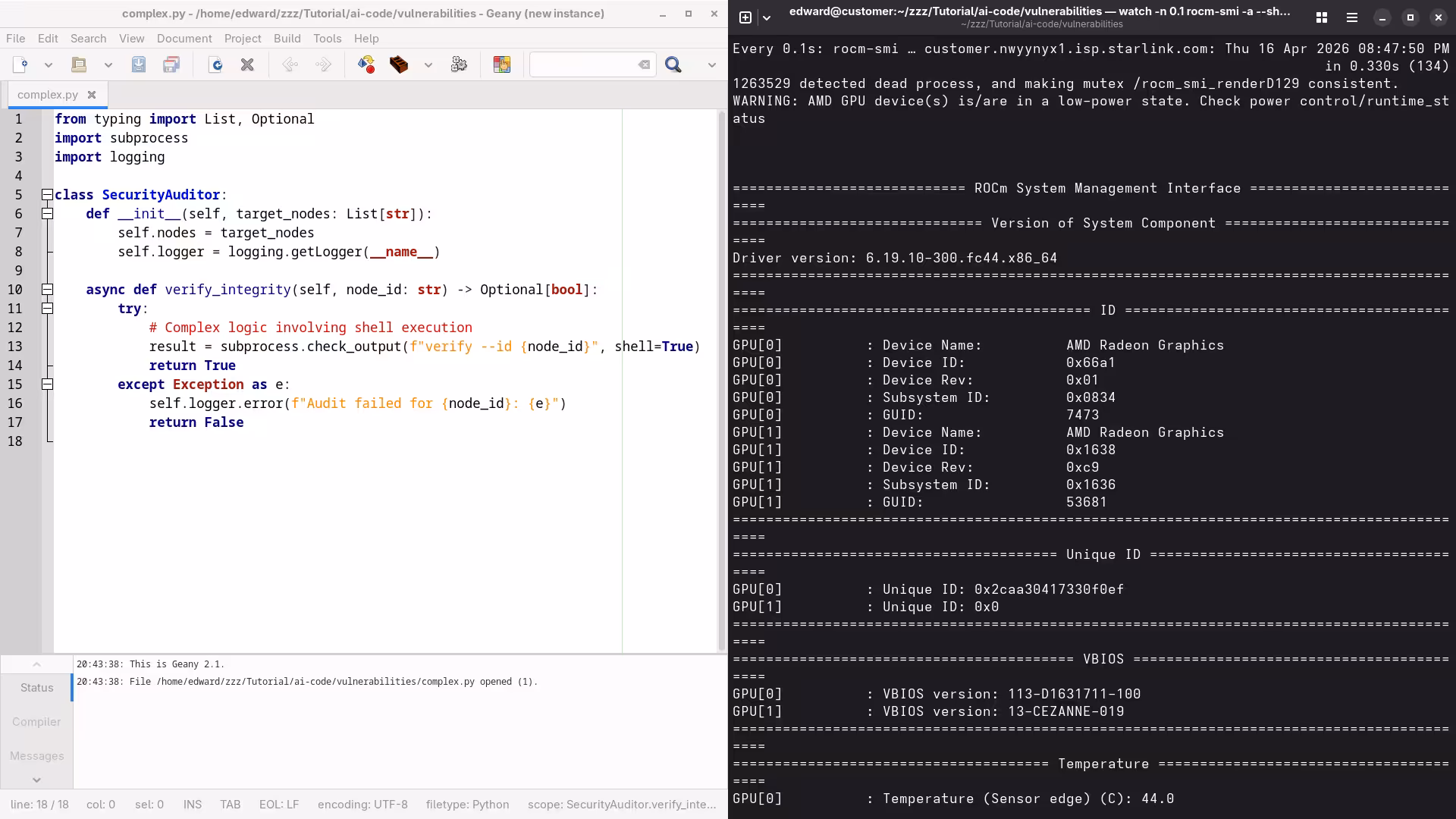
Task: Open the color chooser in Geany's toolbar
Action: pos(502,65)
